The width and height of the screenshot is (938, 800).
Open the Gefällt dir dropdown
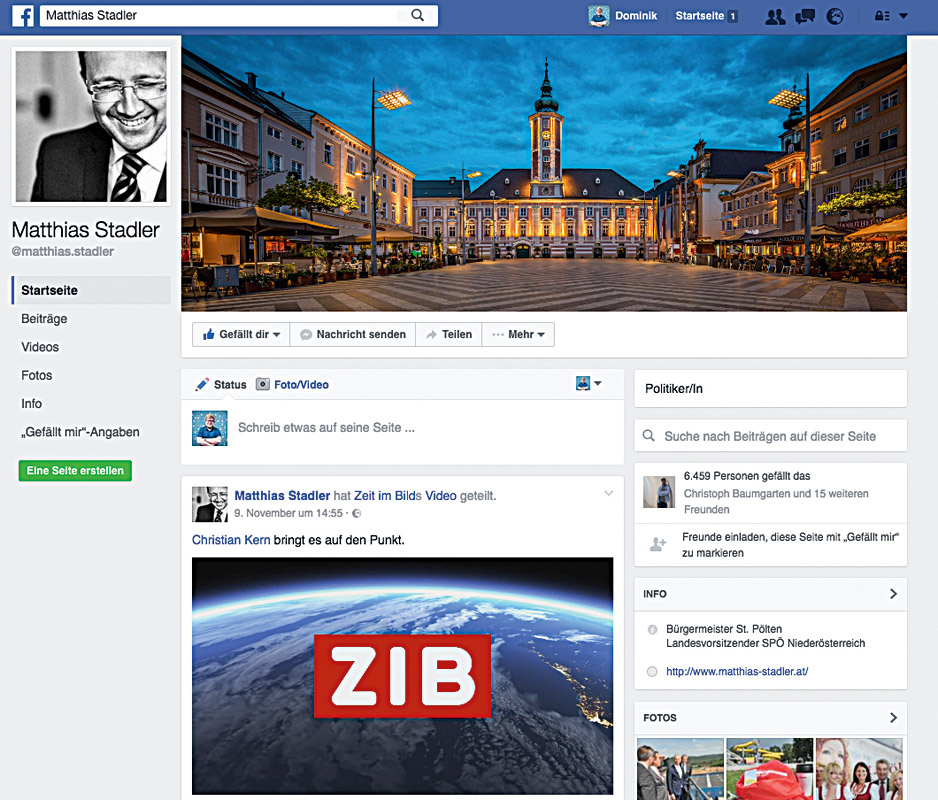(241, 334)
